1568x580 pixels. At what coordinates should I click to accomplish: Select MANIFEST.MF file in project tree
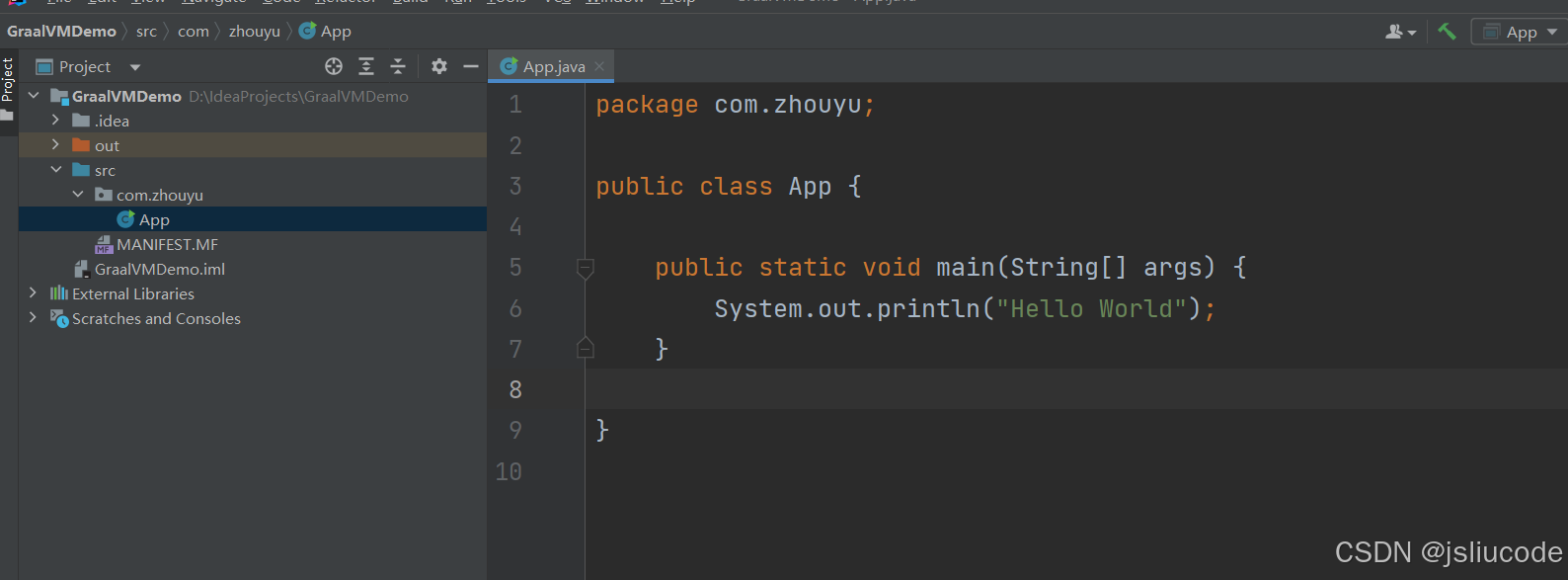coord(167,244)
